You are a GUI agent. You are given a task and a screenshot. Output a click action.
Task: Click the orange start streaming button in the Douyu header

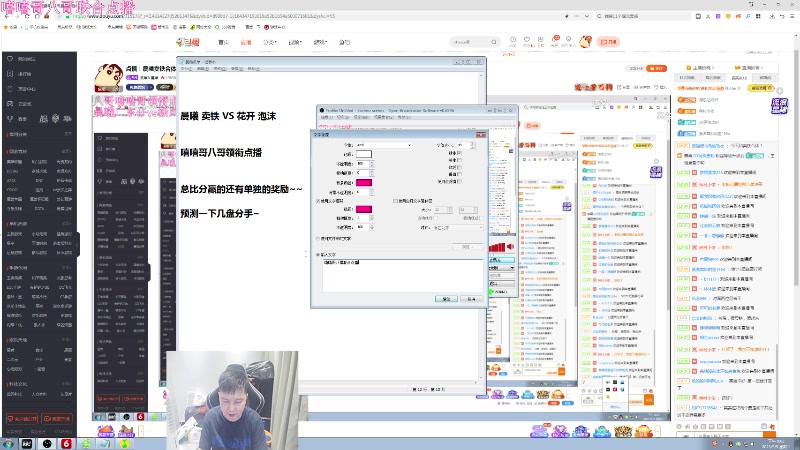coord(608,42)
